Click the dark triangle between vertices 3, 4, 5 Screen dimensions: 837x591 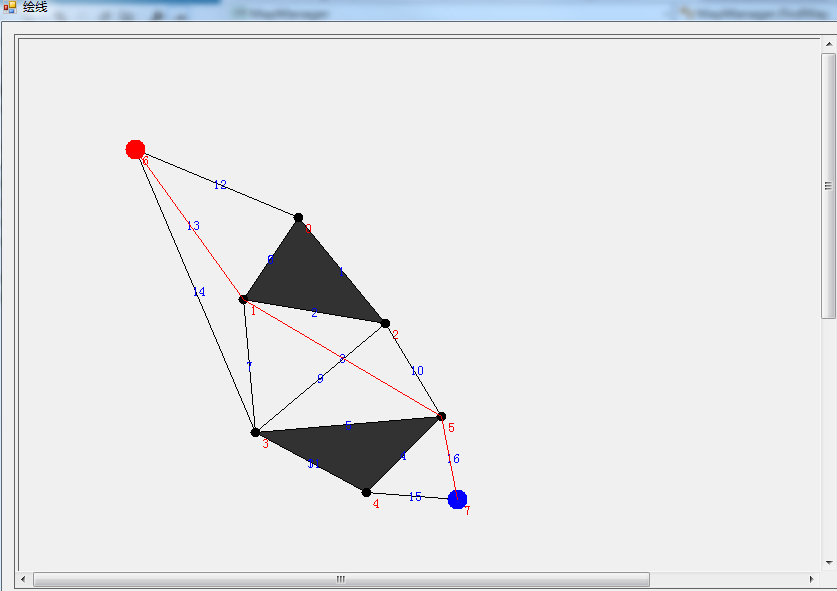355,448
